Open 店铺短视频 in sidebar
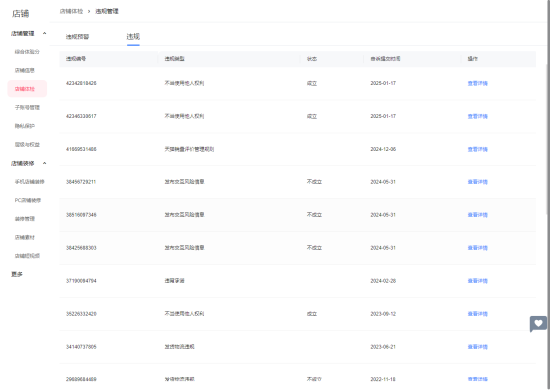This screenshot has width=550, height=391. coord(27,256)
